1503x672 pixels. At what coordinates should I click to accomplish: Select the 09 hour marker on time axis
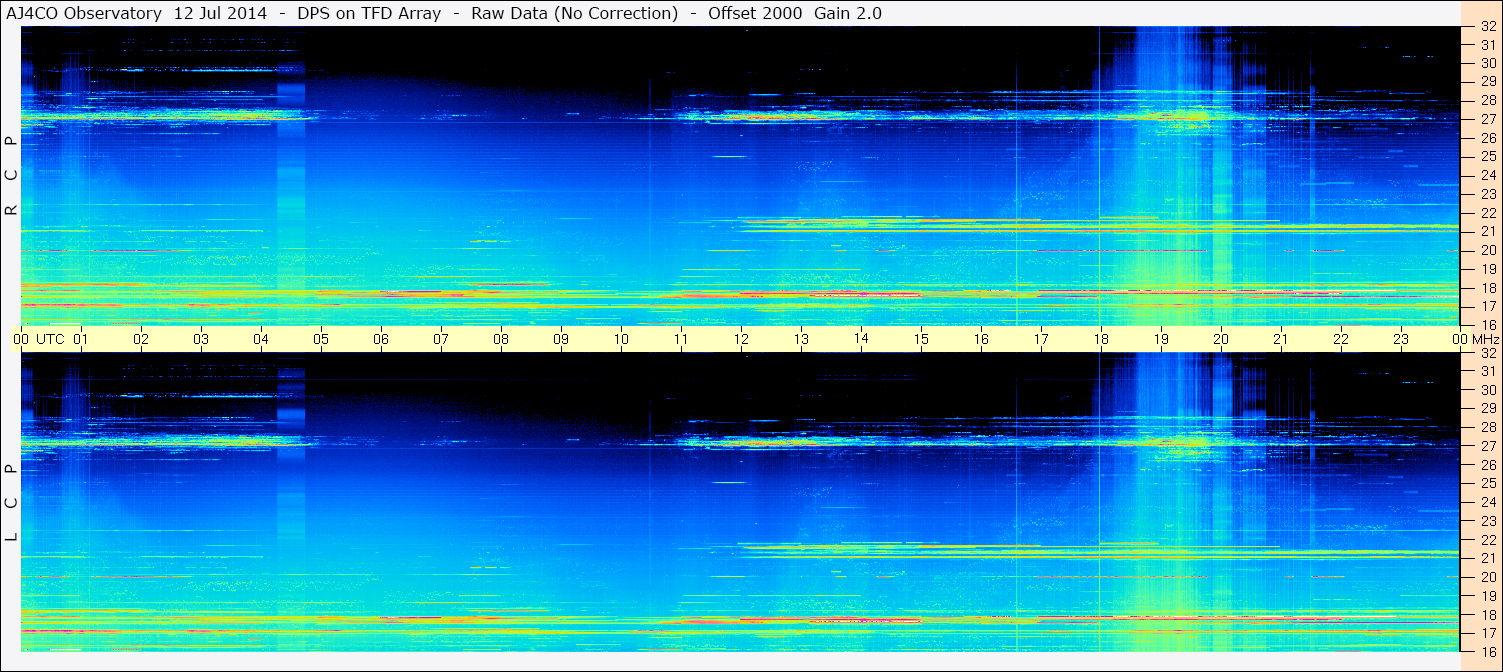(x=561, y=339)
